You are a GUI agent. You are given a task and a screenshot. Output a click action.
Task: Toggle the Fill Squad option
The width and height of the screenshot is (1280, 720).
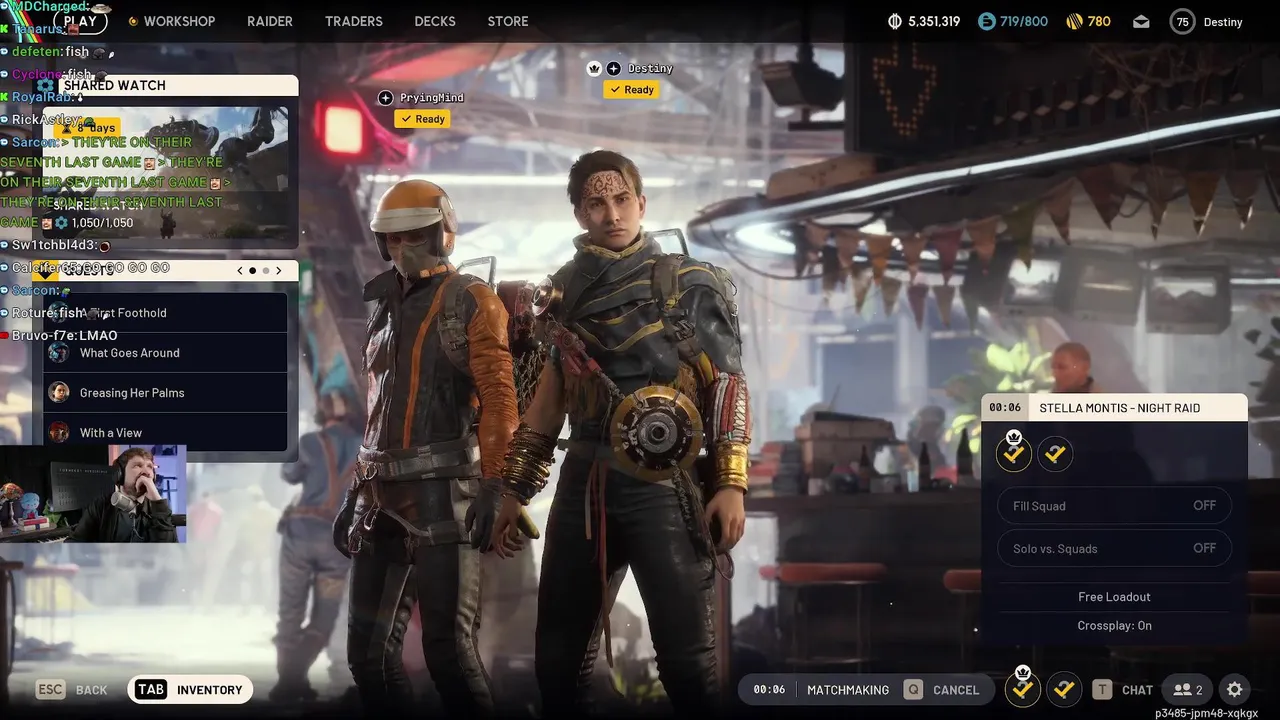(x=1114, y=506)
